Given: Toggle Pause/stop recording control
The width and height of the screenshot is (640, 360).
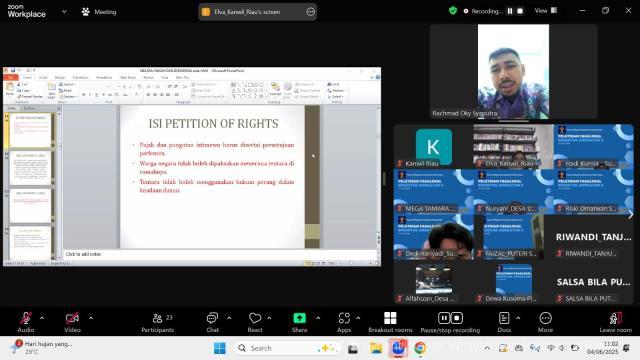Looking at the screenshot, I should (x=450, y=322).
